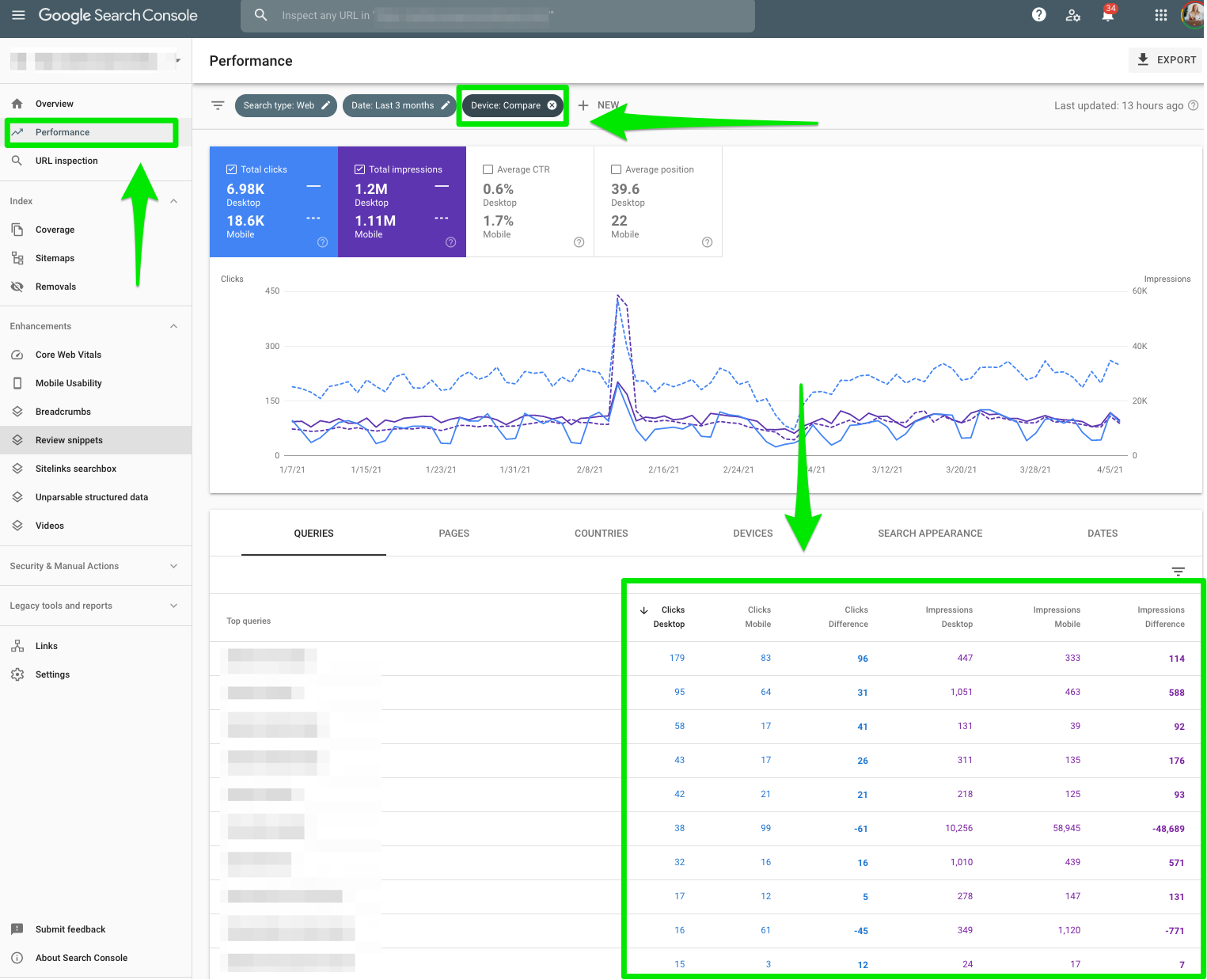
Task: Enable the Average CTR checkbox
Action: 488,169
